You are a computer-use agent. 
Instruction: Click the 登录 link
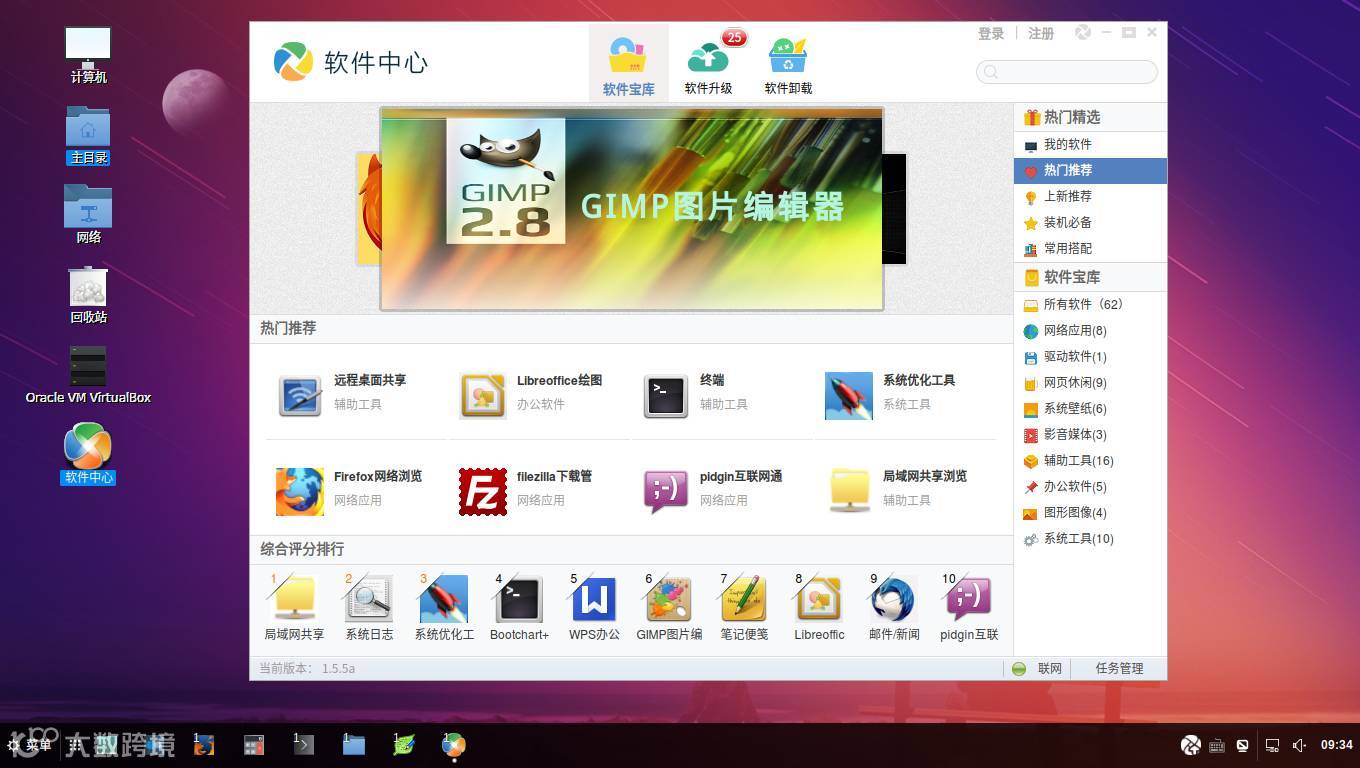point(991,33)
